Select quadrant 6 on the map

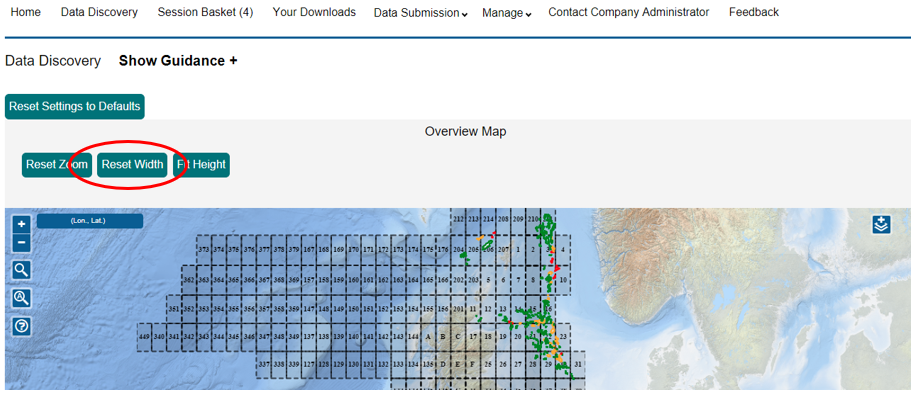coord(503,280)
